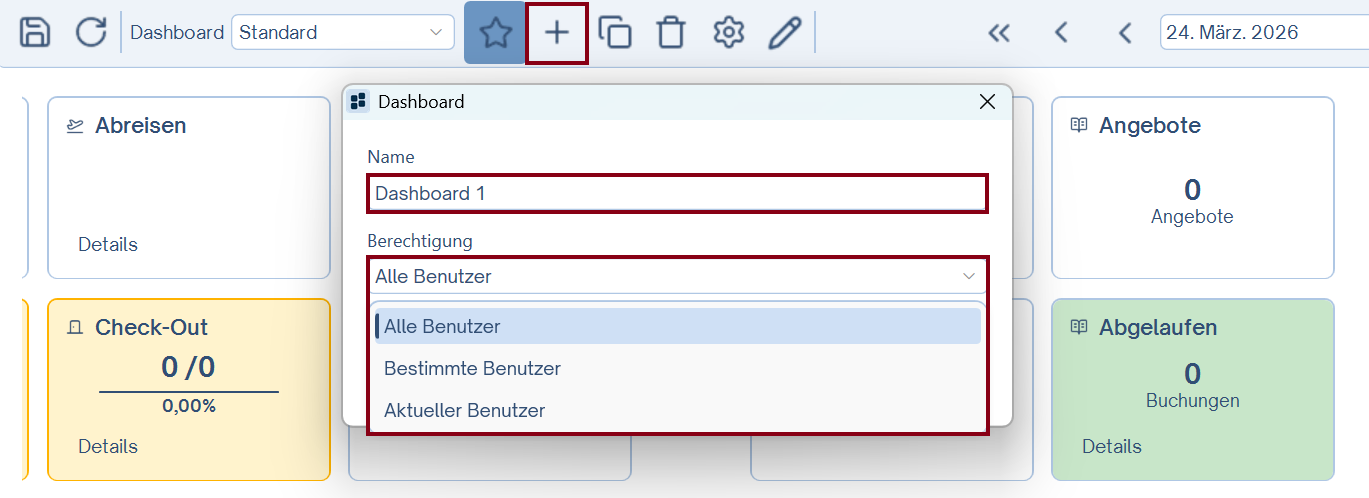Toggle the star favorite icon
Image resolution: width=1369 pixels, height=498 pixels.
[x=495, y=33]
